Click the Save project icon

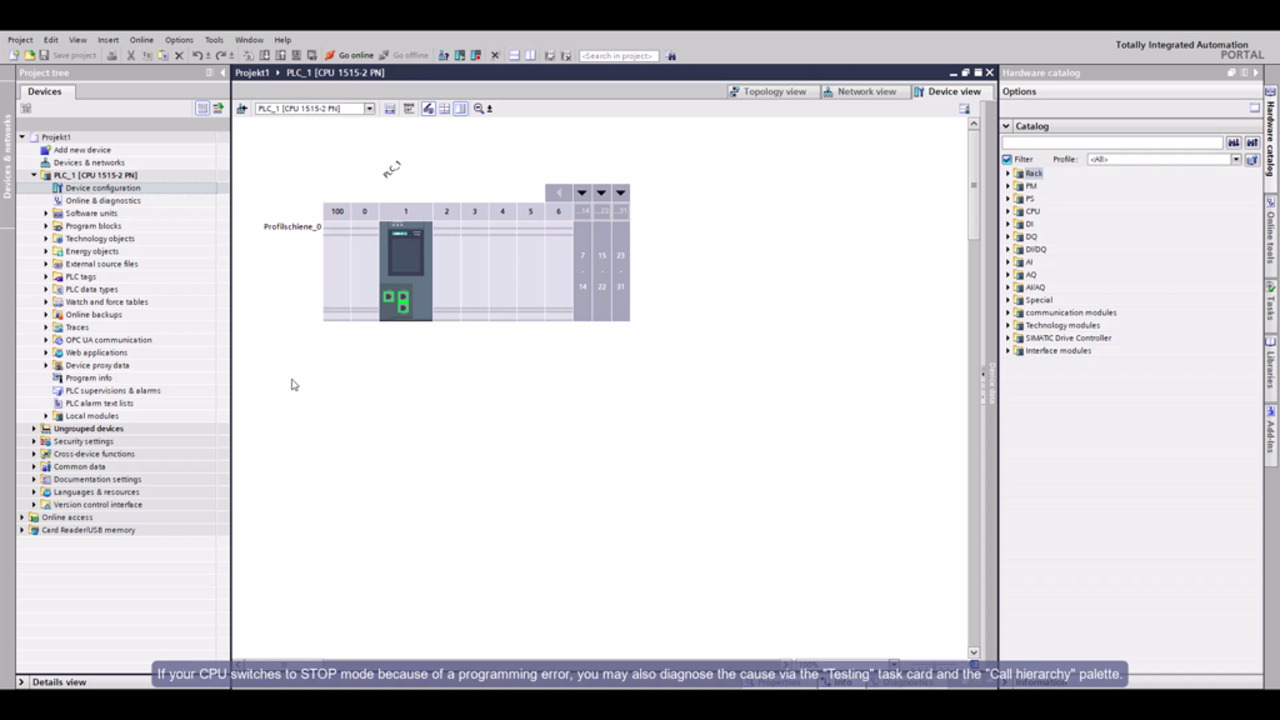[x=44, y=56]
